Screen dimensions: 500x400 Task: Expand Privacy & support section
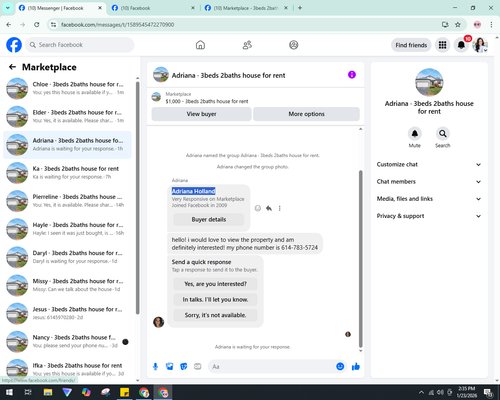click(x=429, y=216)
